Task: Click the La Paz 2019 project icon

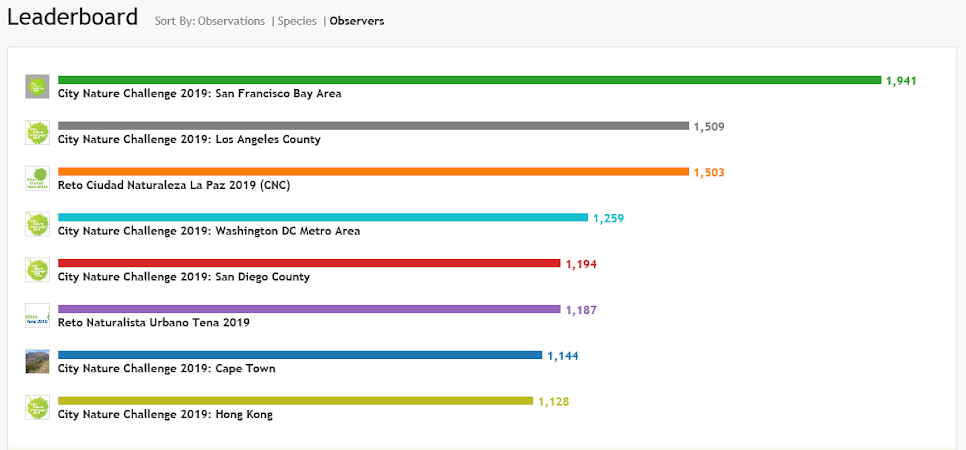Action: pos(37,178)
